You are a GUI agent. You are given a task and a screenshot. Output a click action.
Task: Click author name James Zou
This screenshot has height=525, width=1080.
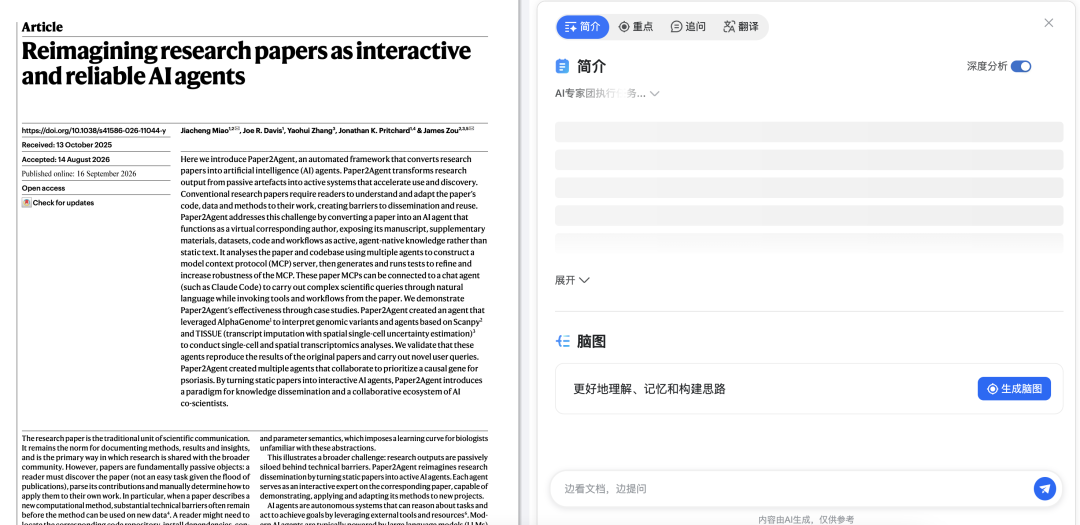[x=441, y=130]
